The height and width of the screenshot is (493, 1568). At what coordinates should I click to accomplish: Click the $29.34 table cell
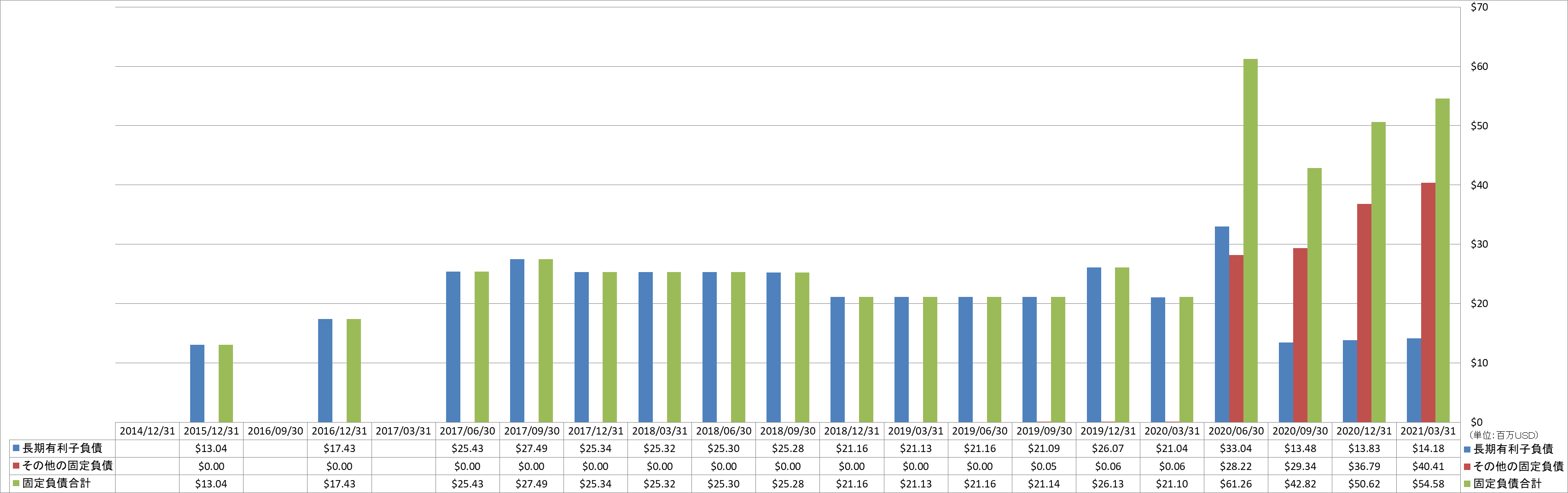1300,466
